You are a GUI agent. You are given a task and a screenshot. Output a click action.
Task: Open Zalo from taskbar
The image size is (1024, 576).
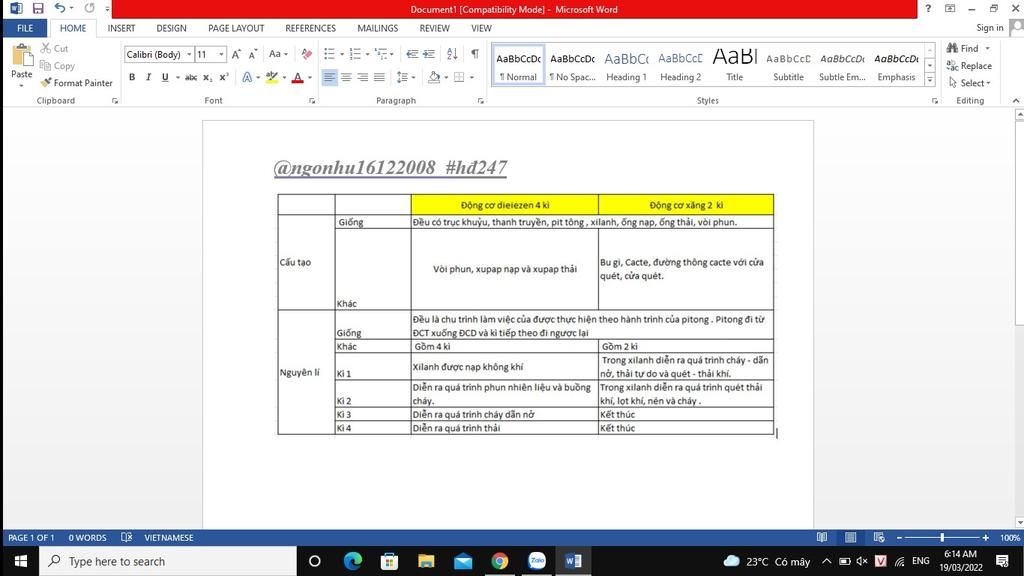(537, 561)
